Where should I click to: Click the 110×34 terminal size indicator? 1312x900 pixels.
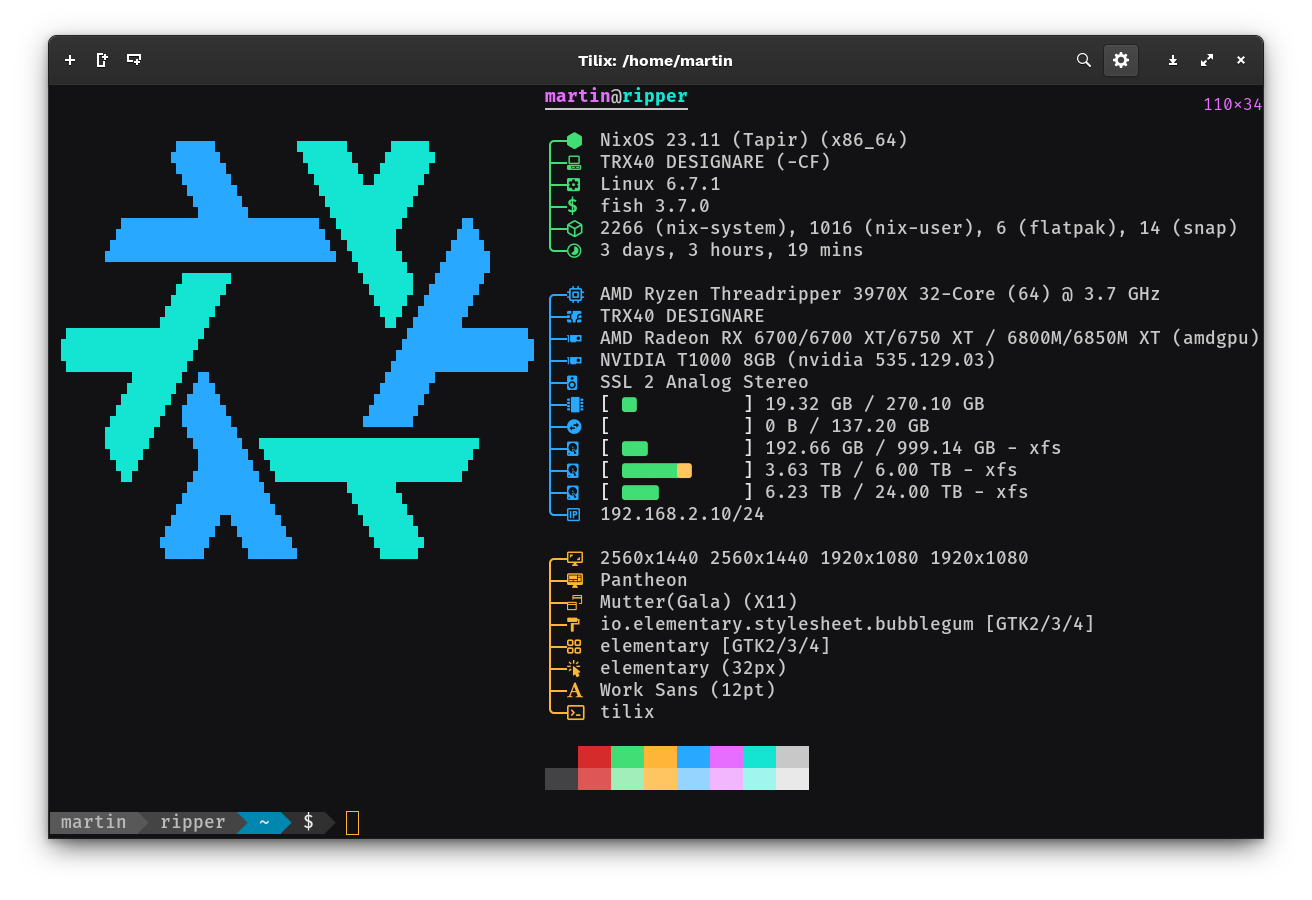point(1232,104)
